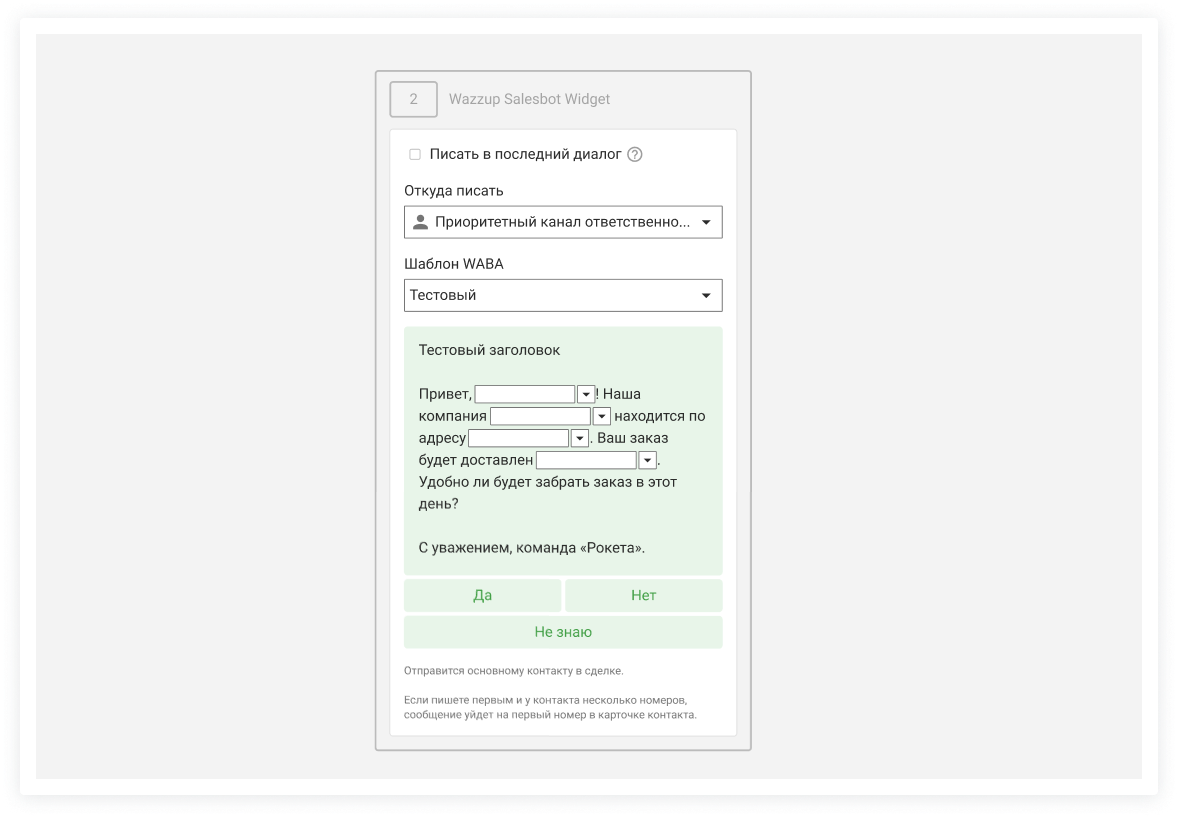The width and height of the screenshot is (1178, 817).
Task: Click the arrow of "Откуда писать" dropdown
Action: click(x=706, y=222)
